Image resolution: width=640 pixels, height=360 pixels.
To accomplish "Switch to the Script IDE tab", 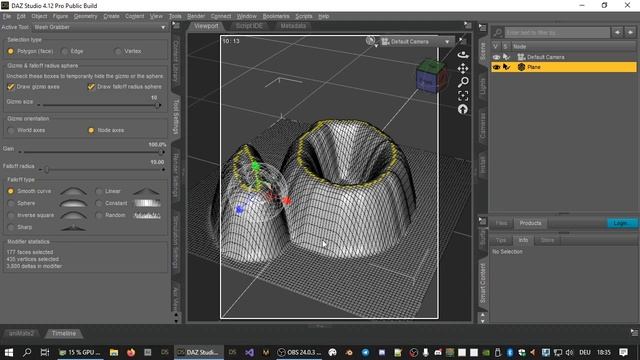I will [x=249, y=26].
